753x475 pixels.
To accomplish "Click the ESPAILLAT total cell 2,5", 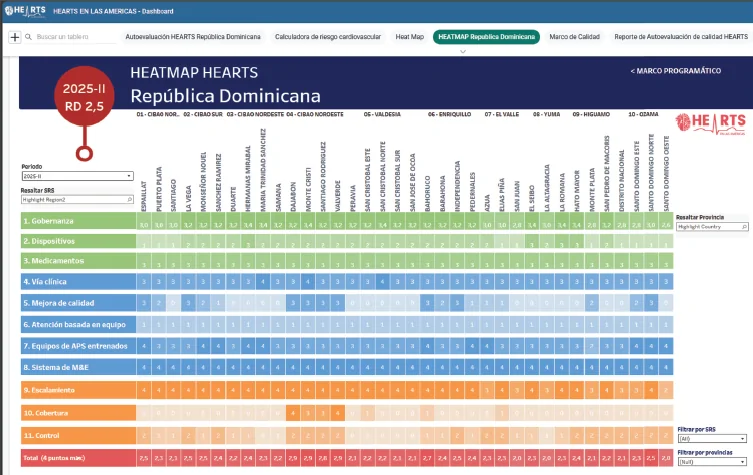I will tap(144, 458).
